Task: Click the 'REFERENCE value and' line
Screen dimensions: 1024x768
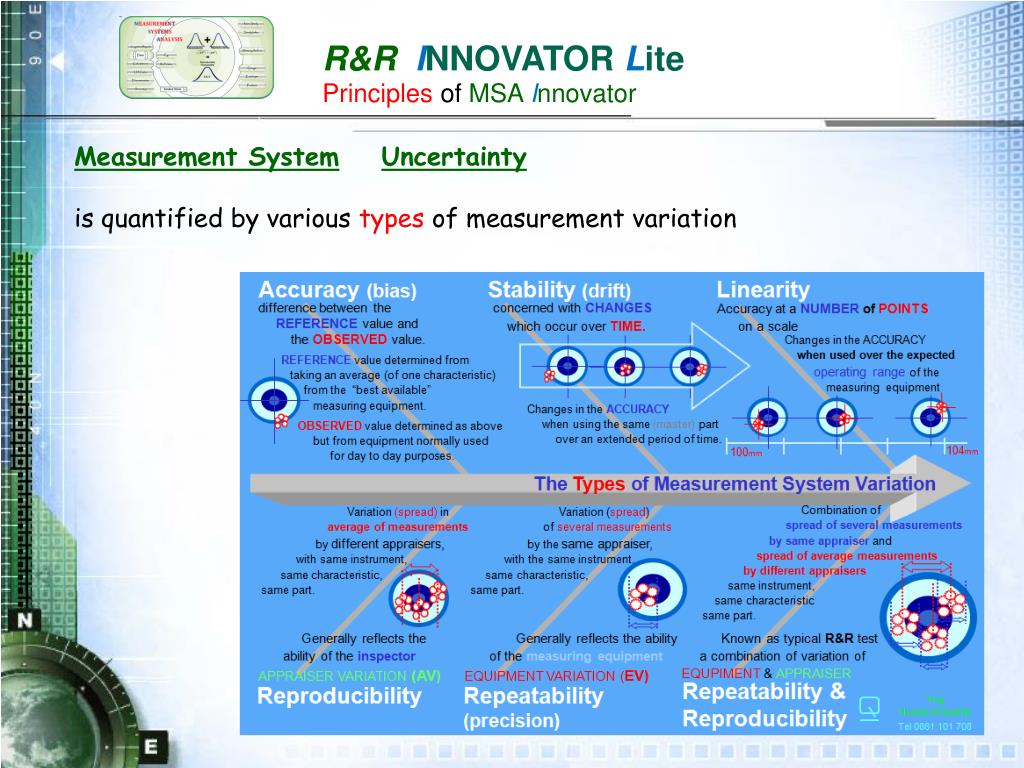Action: [x=347, y=324]
